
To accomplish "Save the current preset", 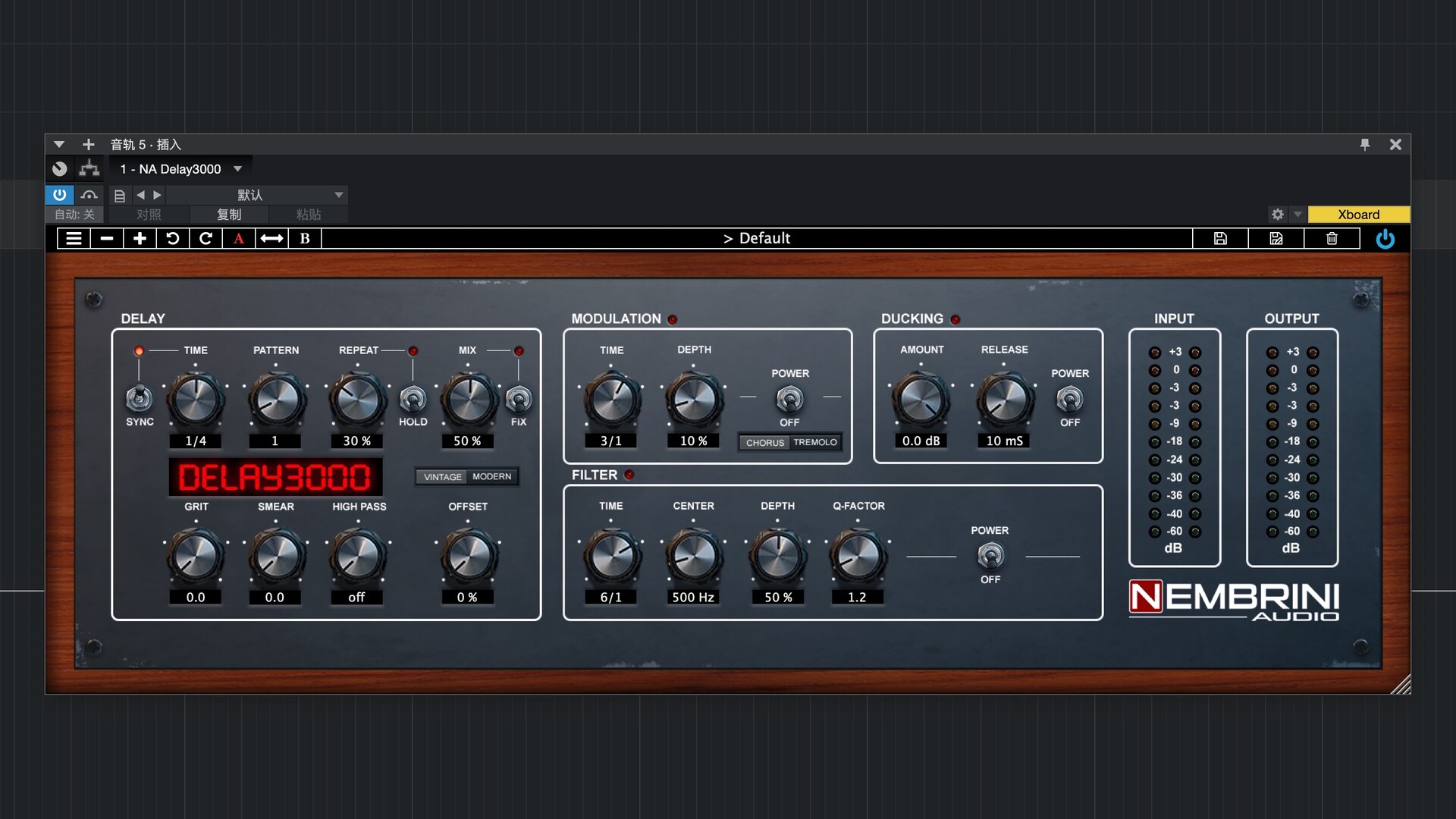I will pyautogui.click(x=1220, y=238).
